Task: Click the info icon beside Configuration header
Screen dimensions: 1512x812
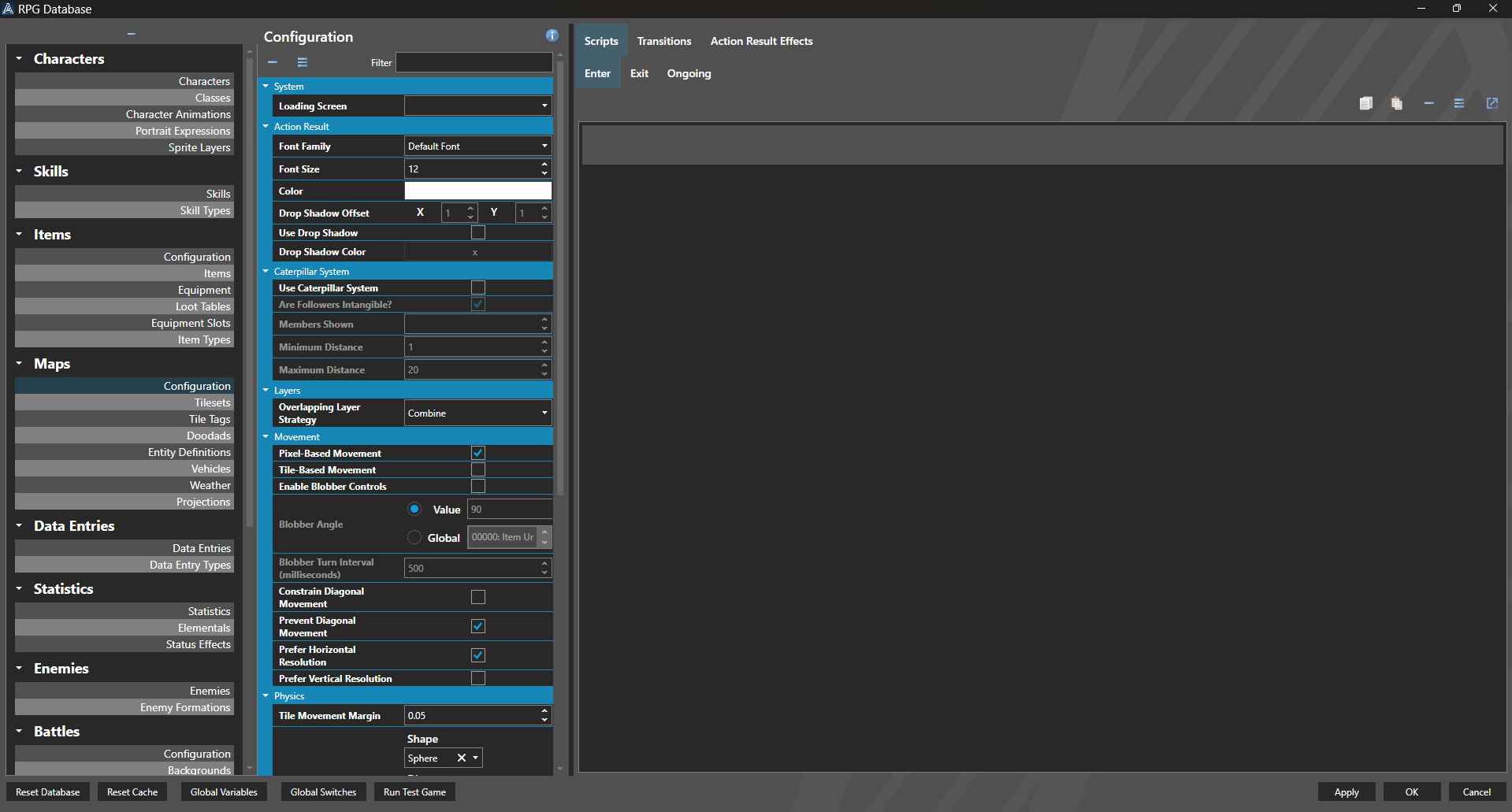Action: [x=552, y=35]
